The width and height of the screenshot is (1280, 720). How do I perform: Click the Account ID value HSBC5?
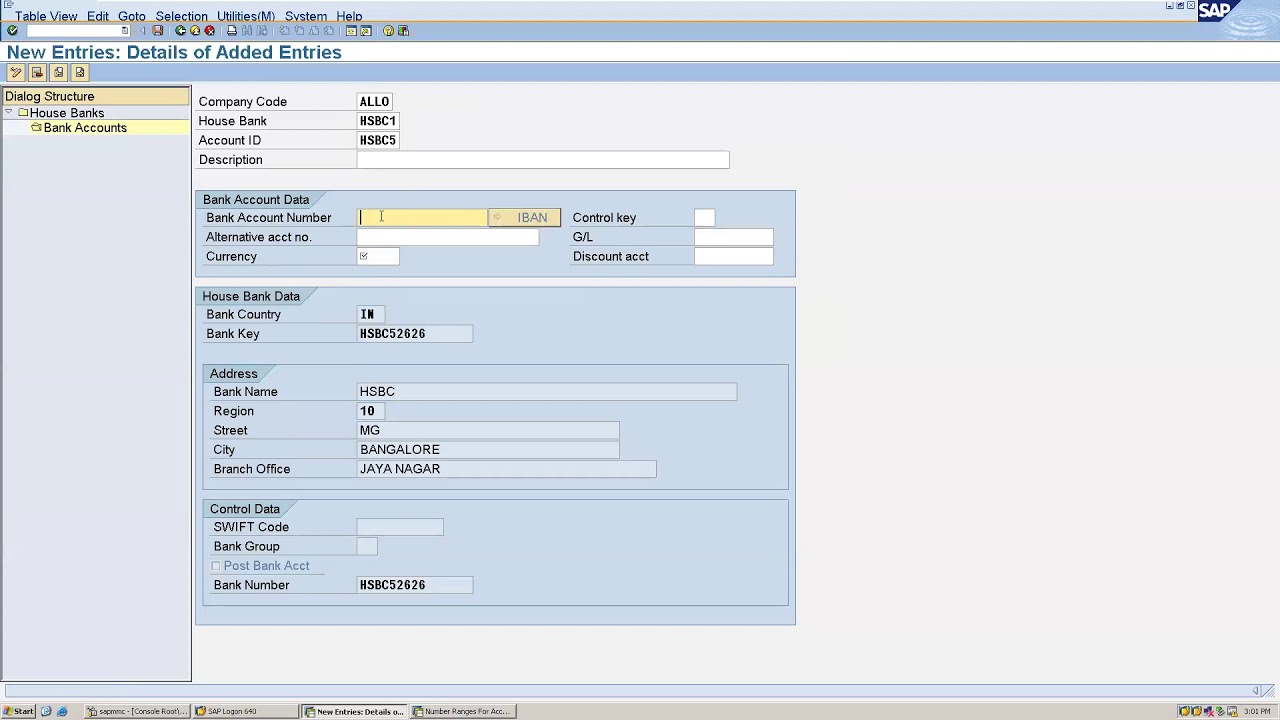[x=378, y=141]
